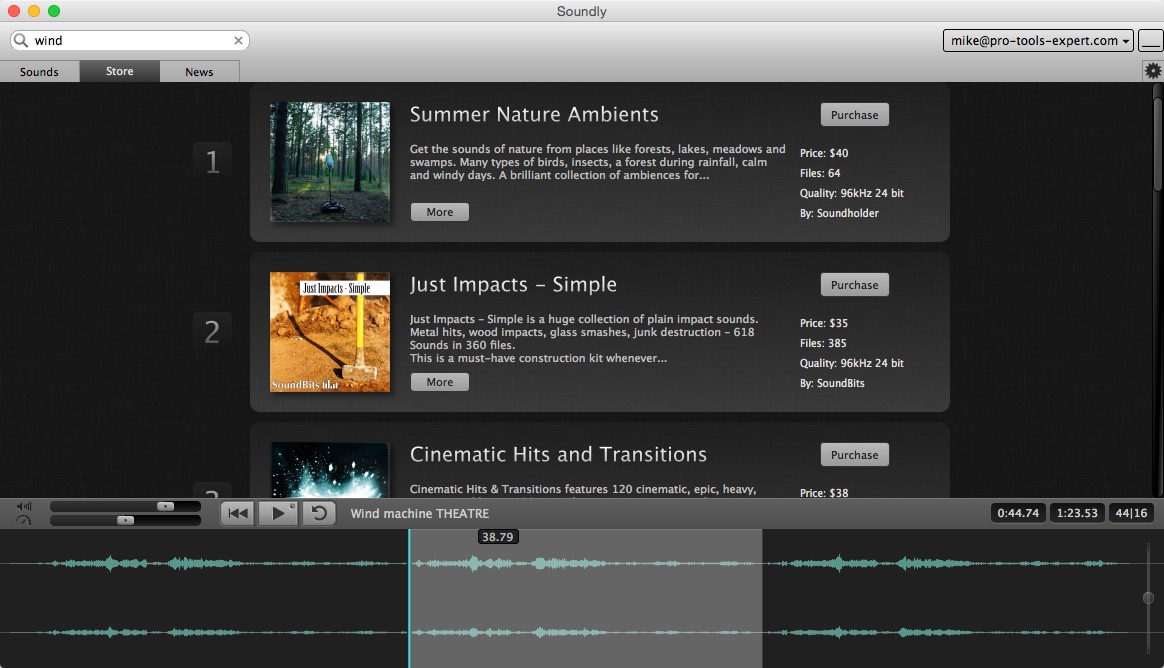Image resolution: width=1164 pixels, height=668 pixels.
Task: Play the Wind machine THEATRE sound
Action: pos(278,514)
